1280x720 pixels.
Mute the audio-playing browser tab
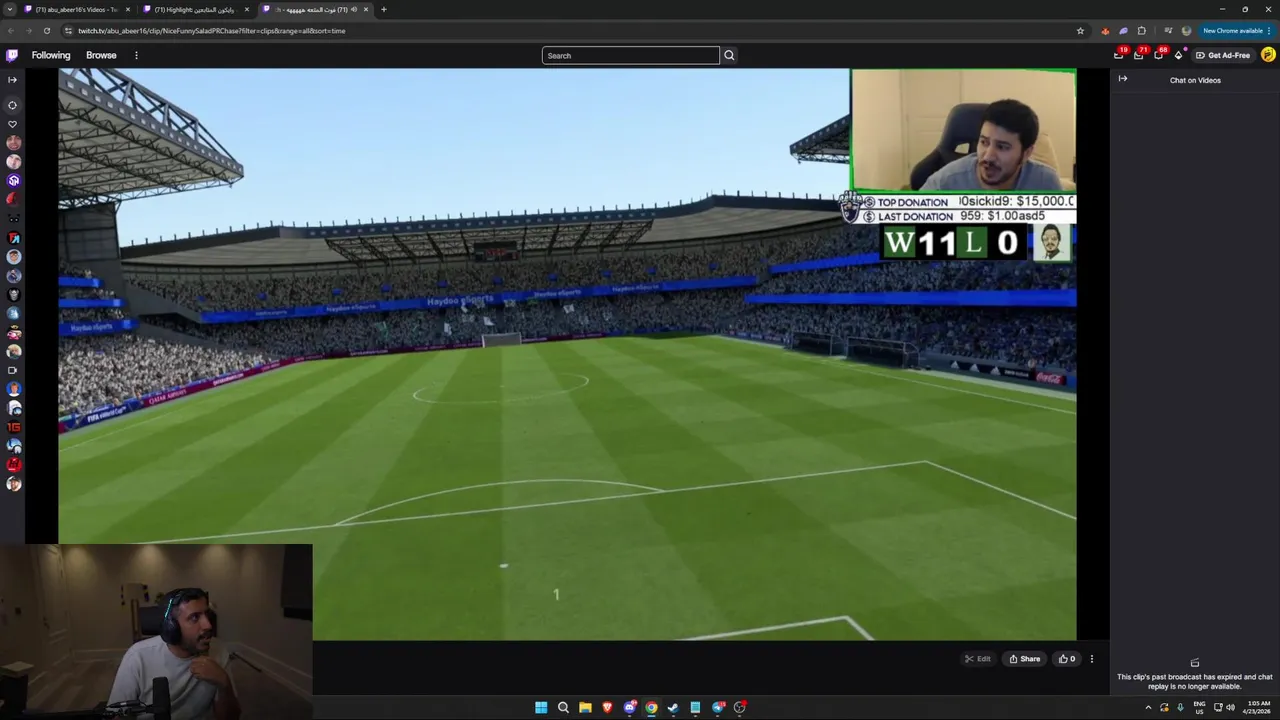pos(354,9)
